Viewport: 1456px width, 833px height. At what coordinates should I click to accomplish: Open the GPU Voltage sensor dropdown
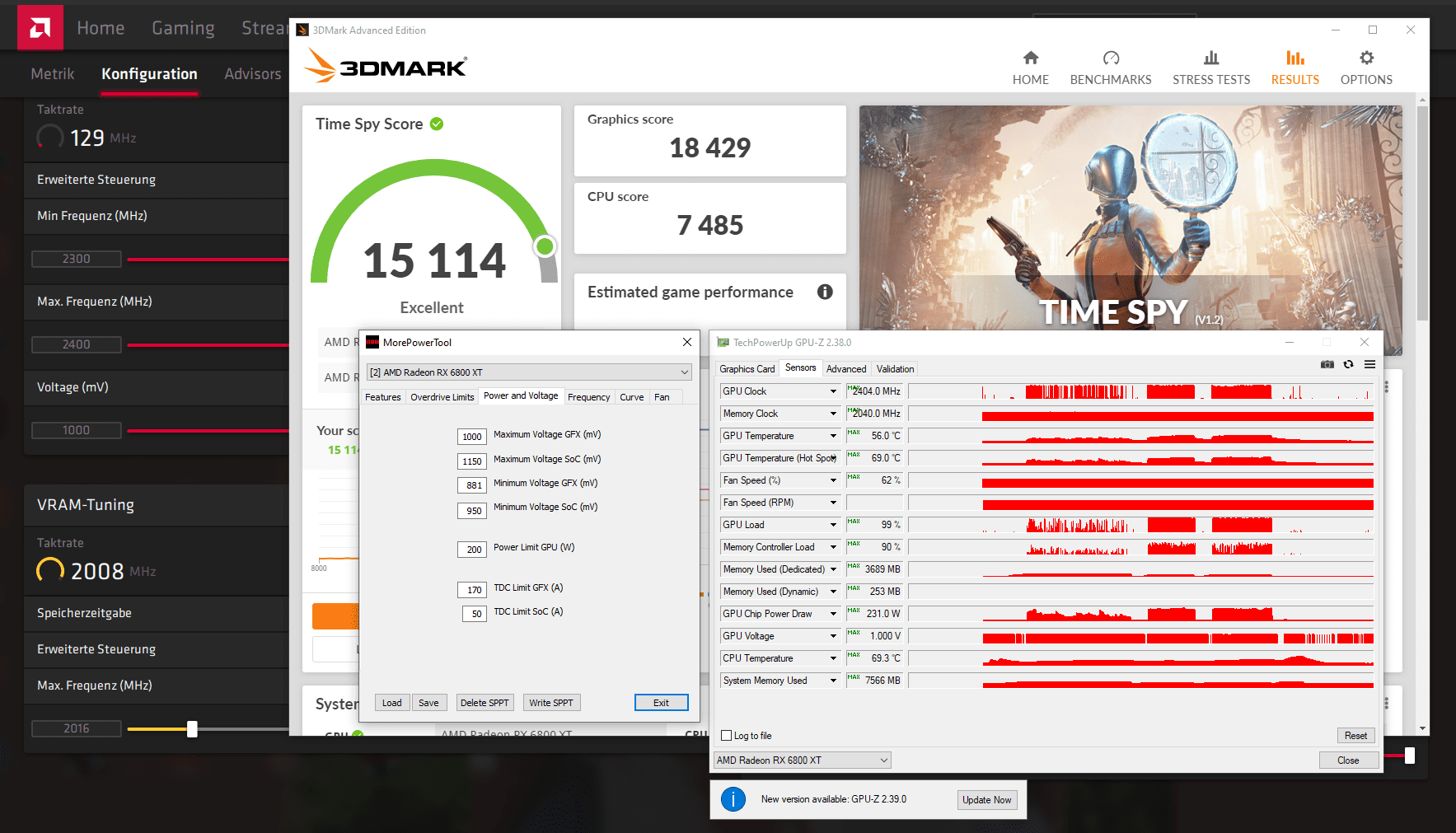coord(833,636)
